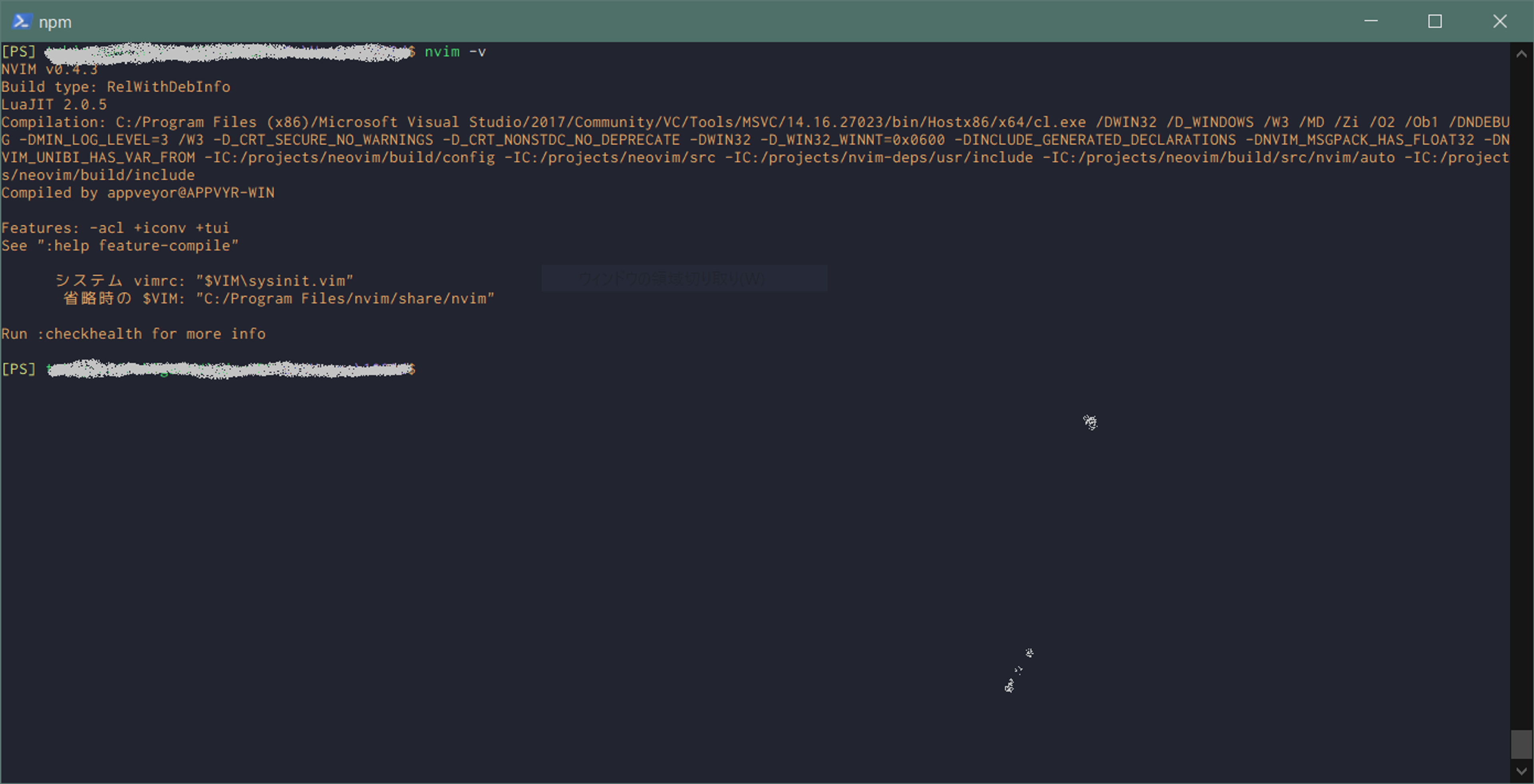Click the 'Compilation:' line with cl.exe path

pos(755,122)
